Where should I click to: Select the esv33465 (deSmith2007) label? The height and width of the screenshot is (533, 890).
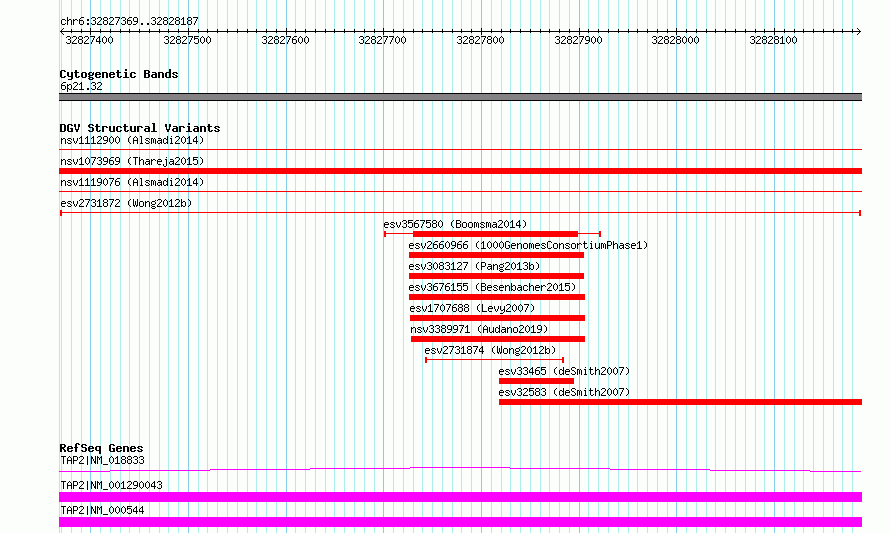tap(564, 371)
